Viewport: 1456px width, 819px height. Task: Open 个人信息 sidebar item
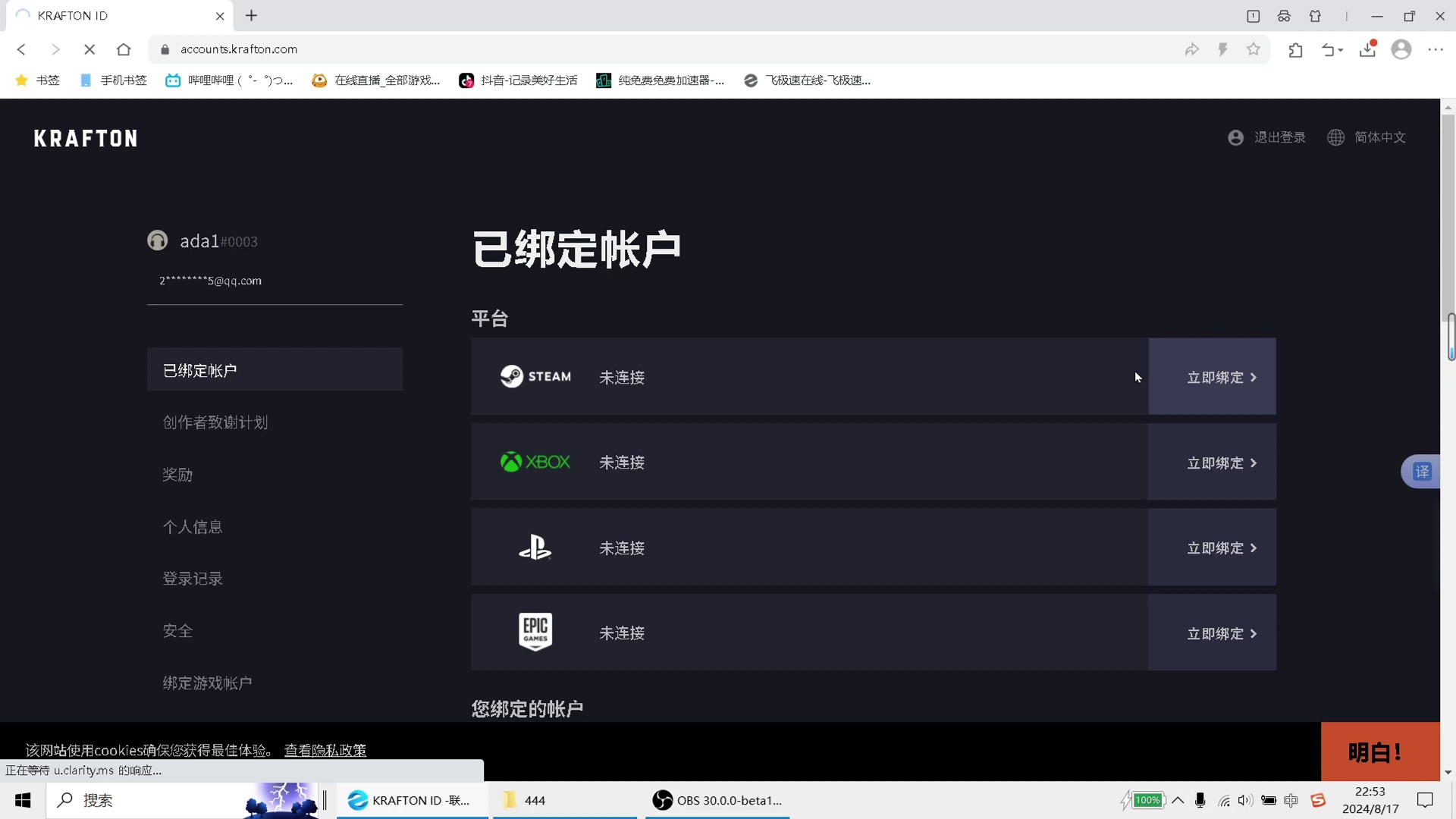click(193, 527)
